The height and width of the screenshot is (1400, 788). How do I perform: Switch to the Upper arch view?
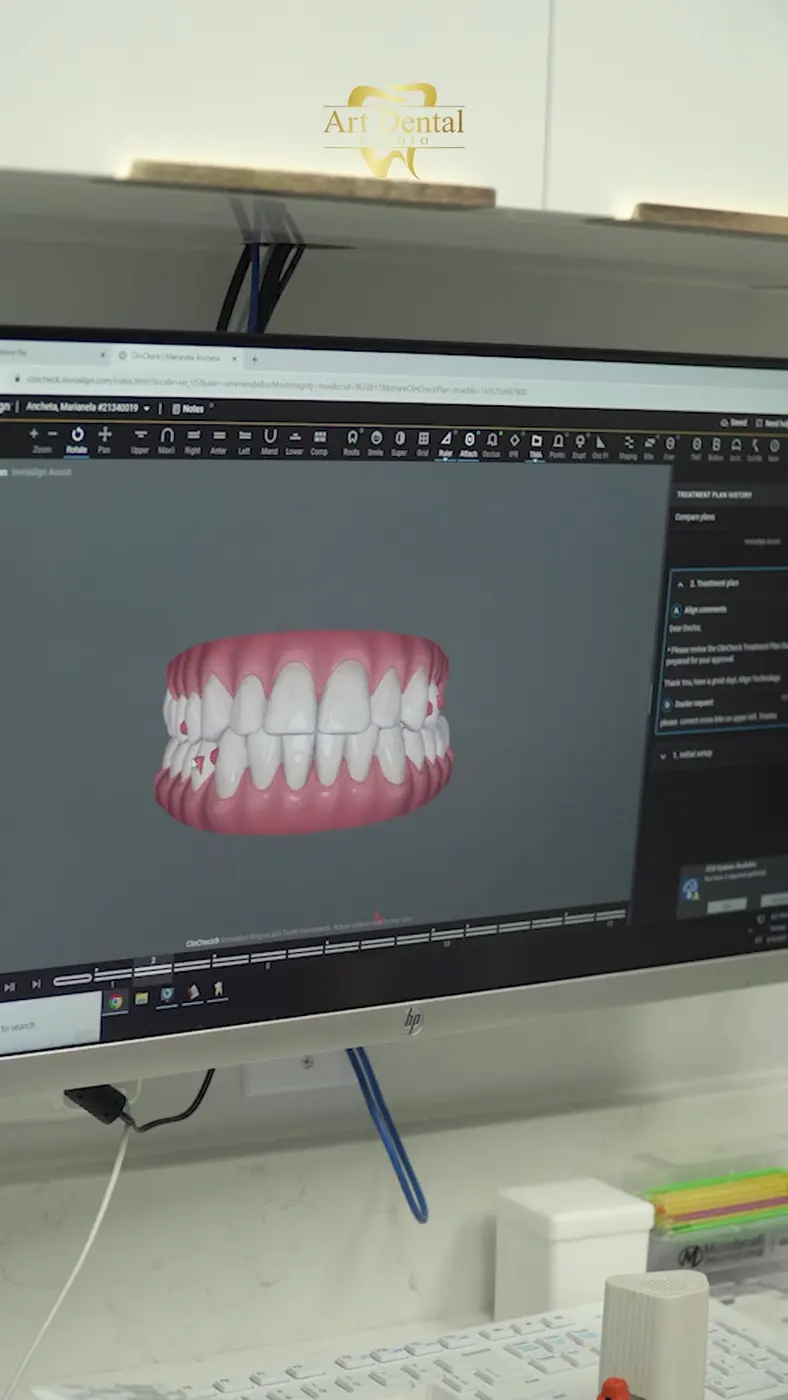(x=140, y=442)
